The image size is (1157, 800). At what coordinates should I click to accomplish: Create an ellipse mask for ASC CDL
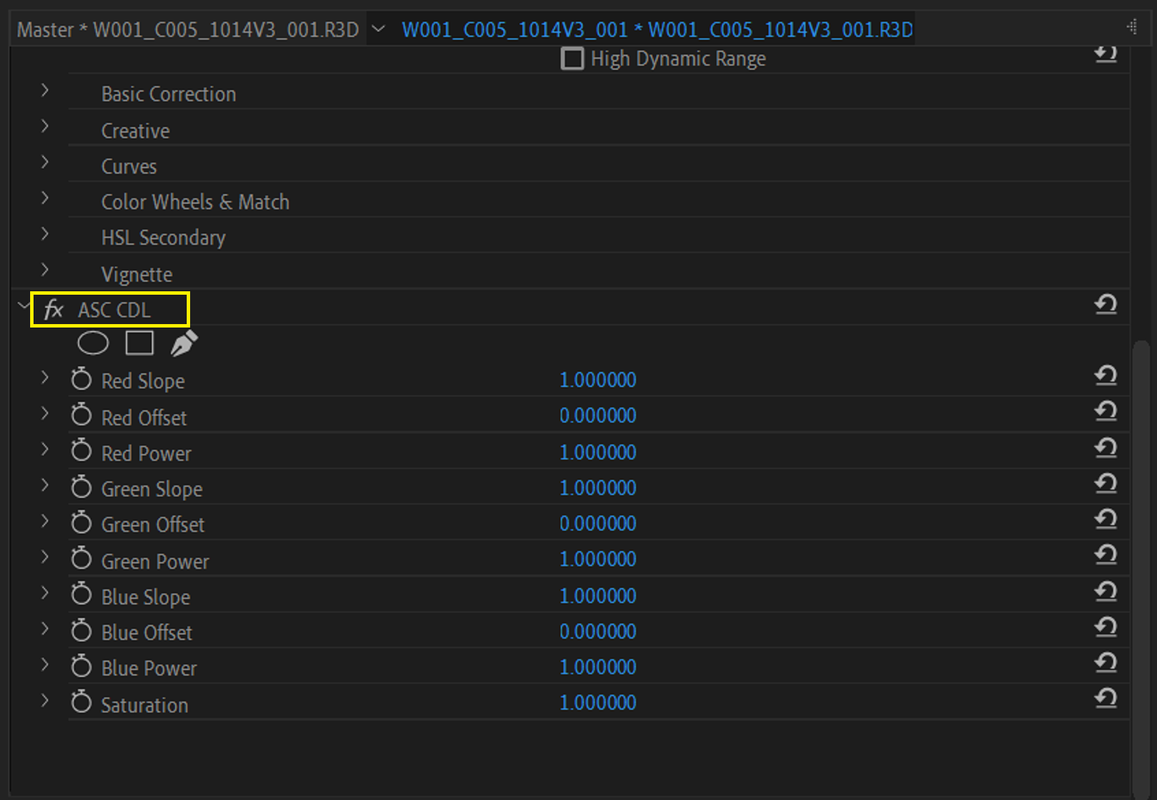click(93, 343)
